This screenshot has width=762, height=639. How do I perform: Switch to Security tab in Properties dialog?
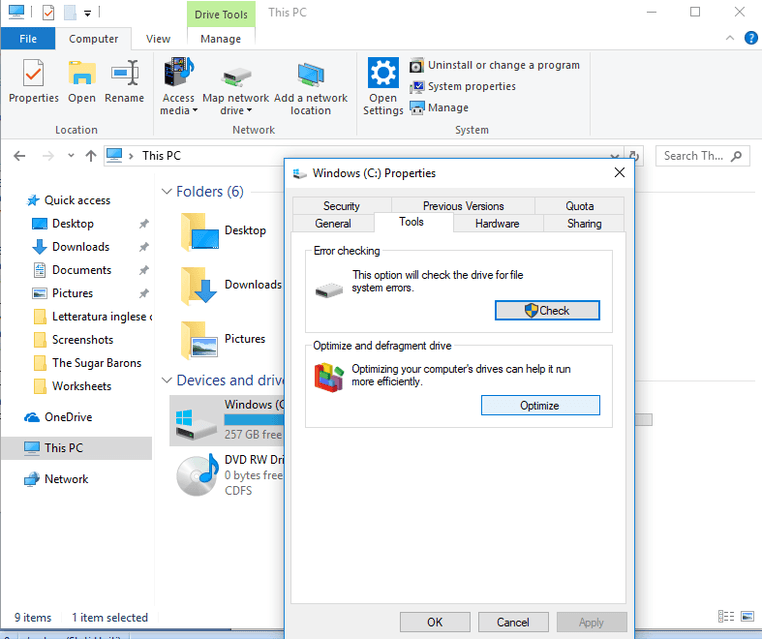click(342, 206)
